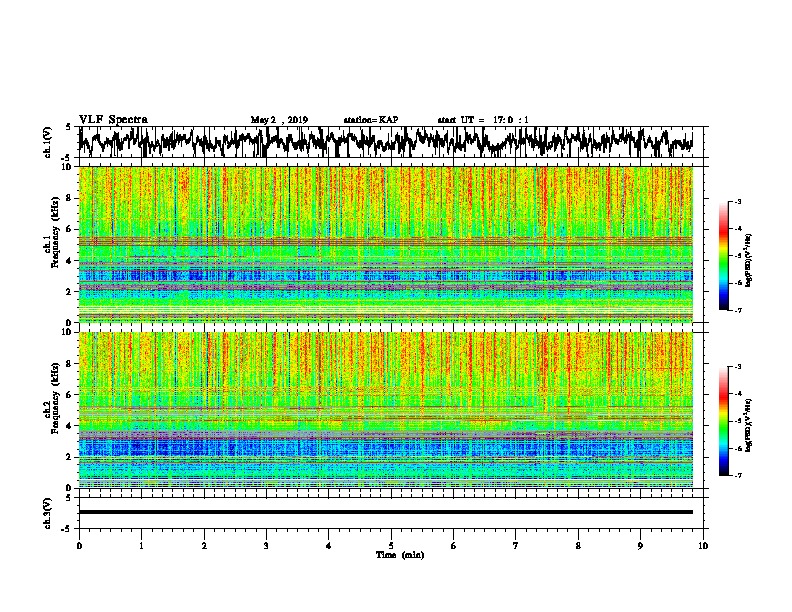Select the date text "May 2, 2019"
This screenshot has width=792, height=612.
[x=279, y=120]
